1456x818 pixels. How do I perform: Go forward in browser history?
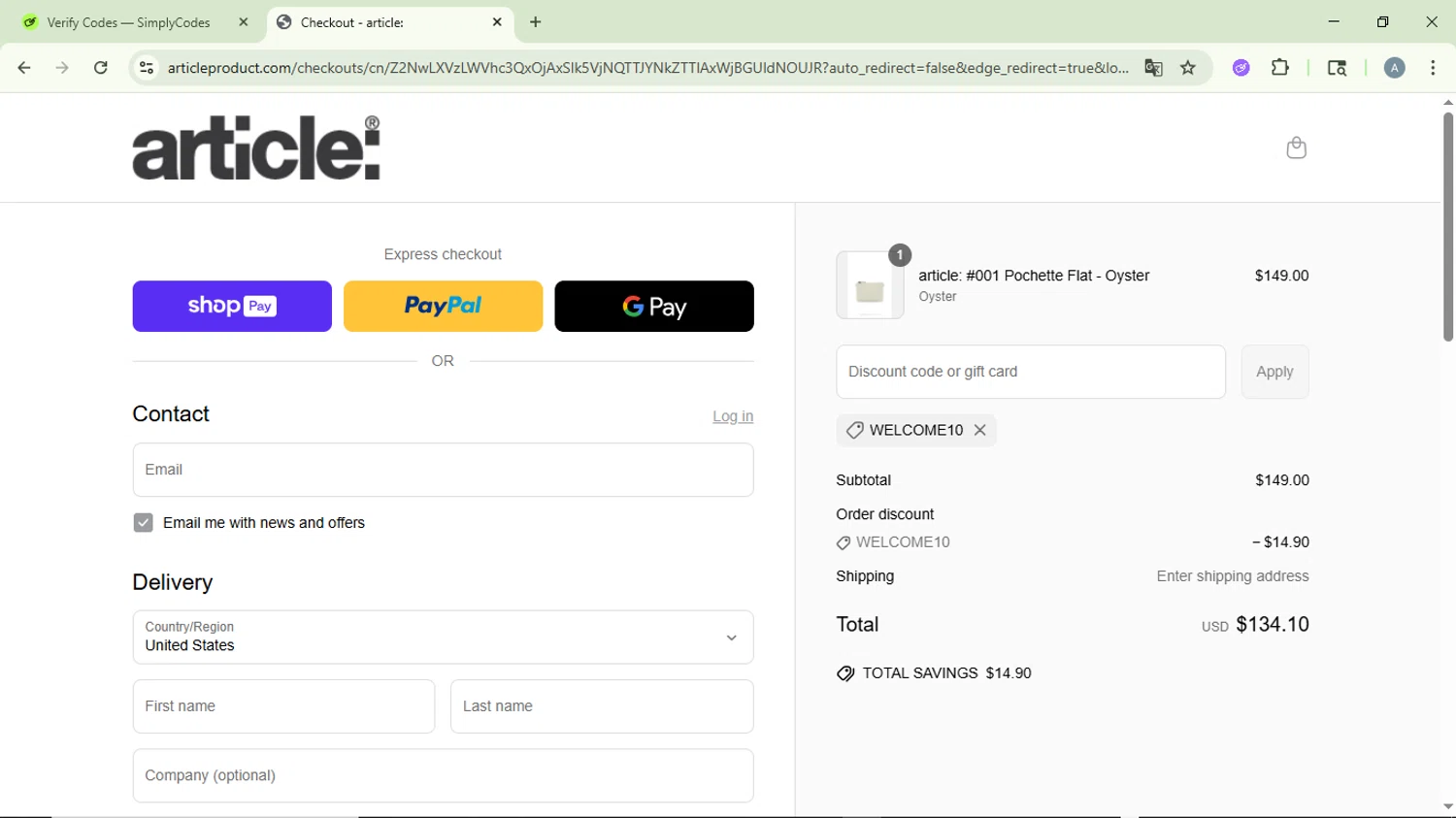[x=62, y=68]
